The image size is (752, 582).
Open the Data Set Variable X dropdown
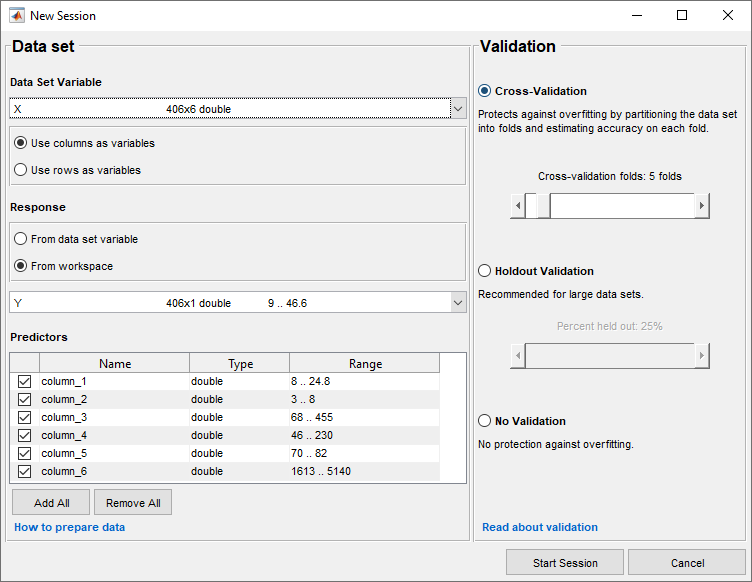458,108
